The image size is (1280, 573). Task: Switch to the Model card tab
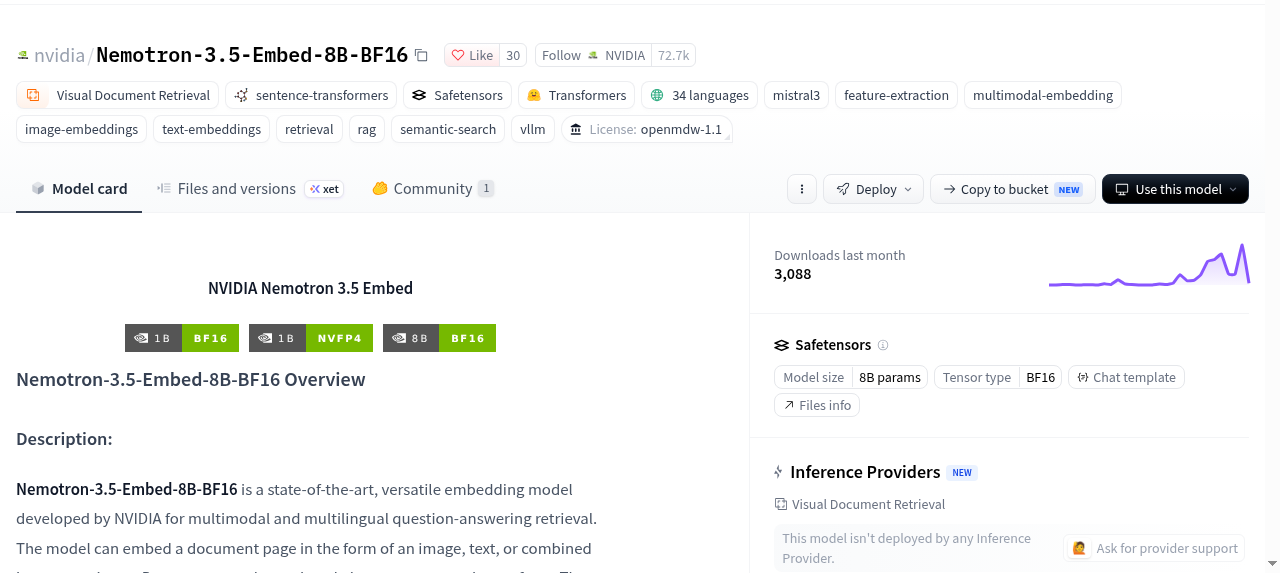79,189
